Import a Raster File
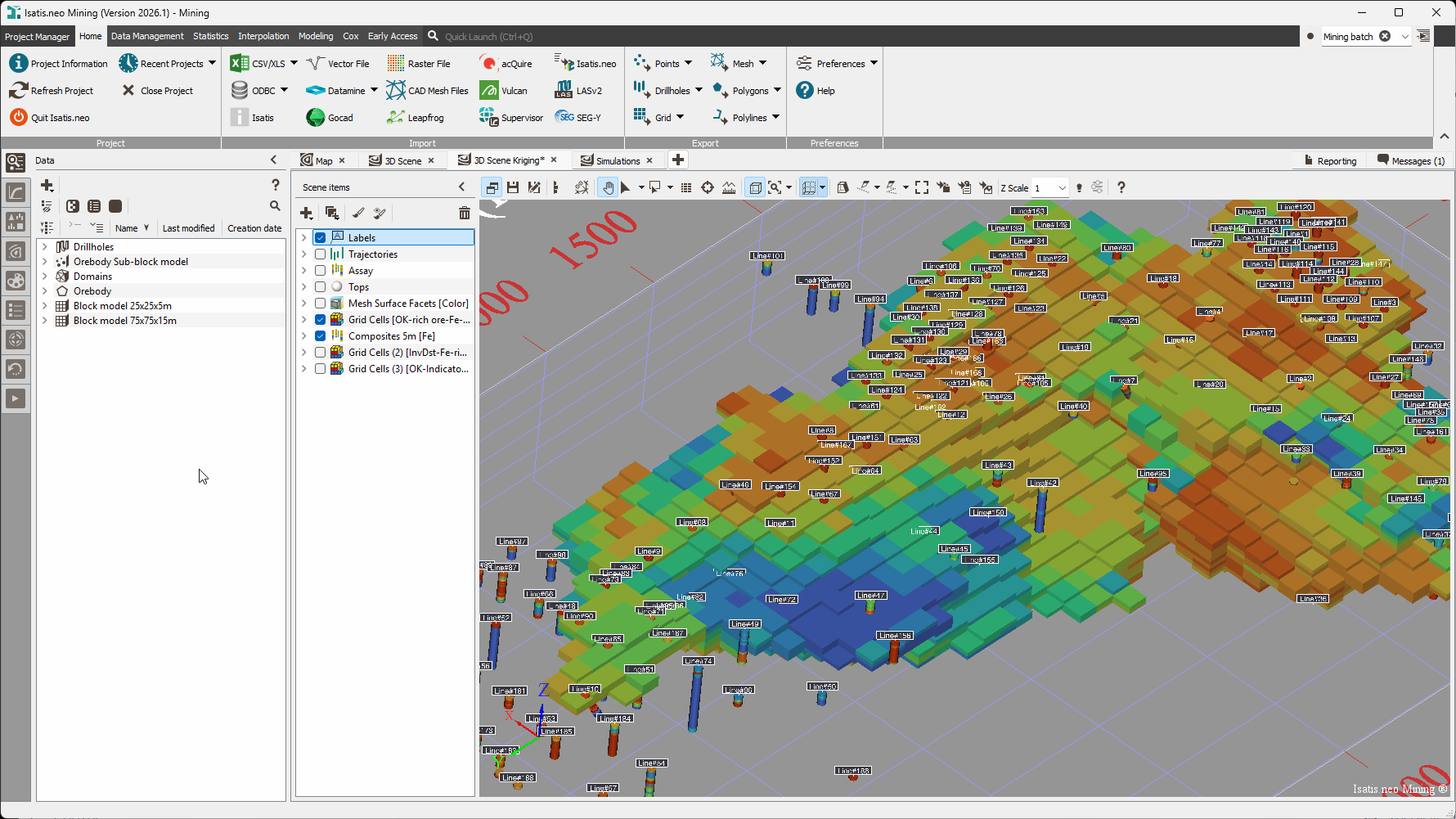This screenshot has height=819, width=1456. point(419,64)
